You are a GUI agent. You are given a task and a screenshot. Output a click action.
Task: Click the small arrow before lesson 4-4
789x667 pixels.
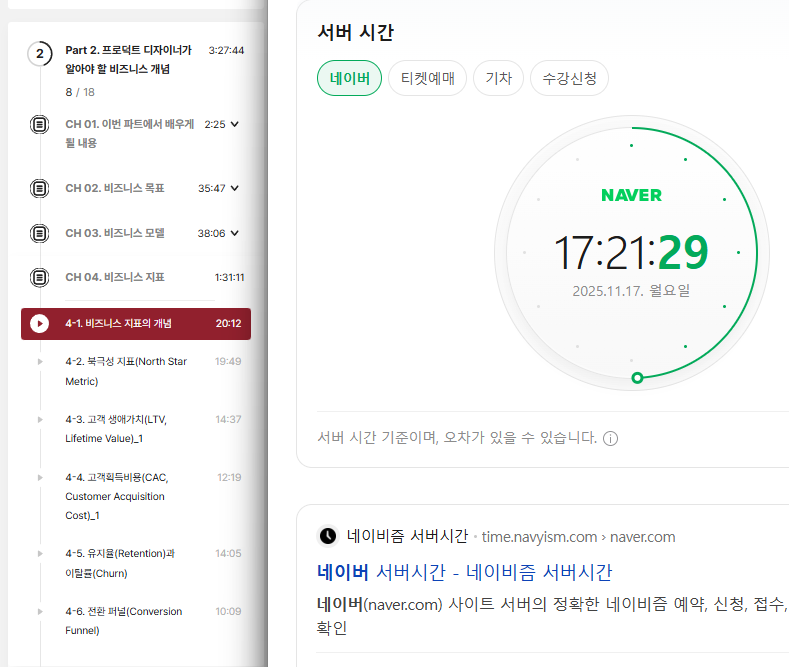40,477
